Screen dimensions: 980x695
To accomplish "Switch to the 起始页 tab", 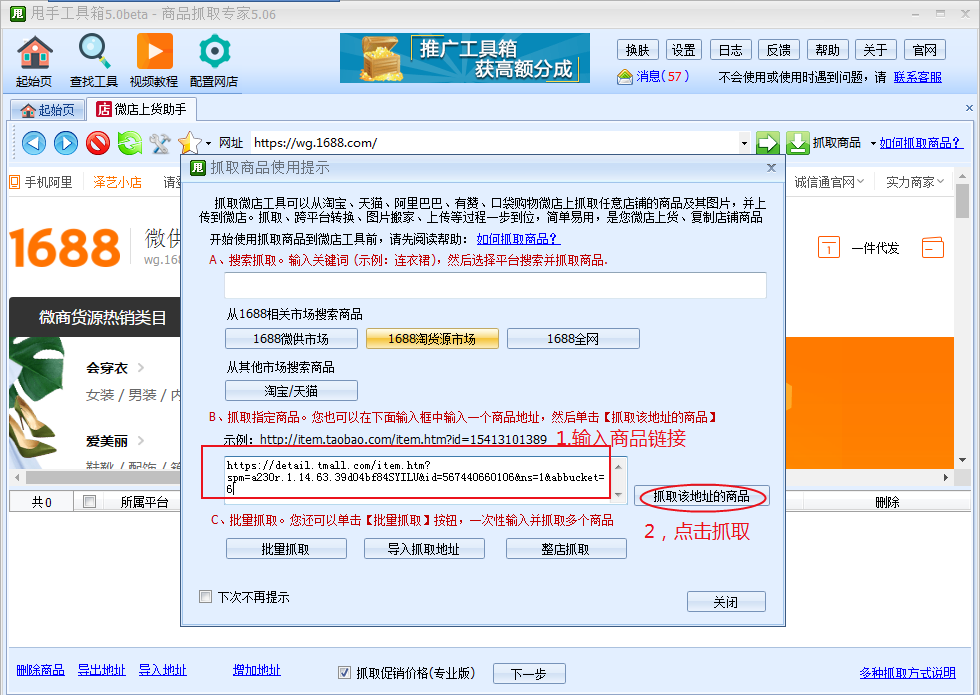I will 48,110.
